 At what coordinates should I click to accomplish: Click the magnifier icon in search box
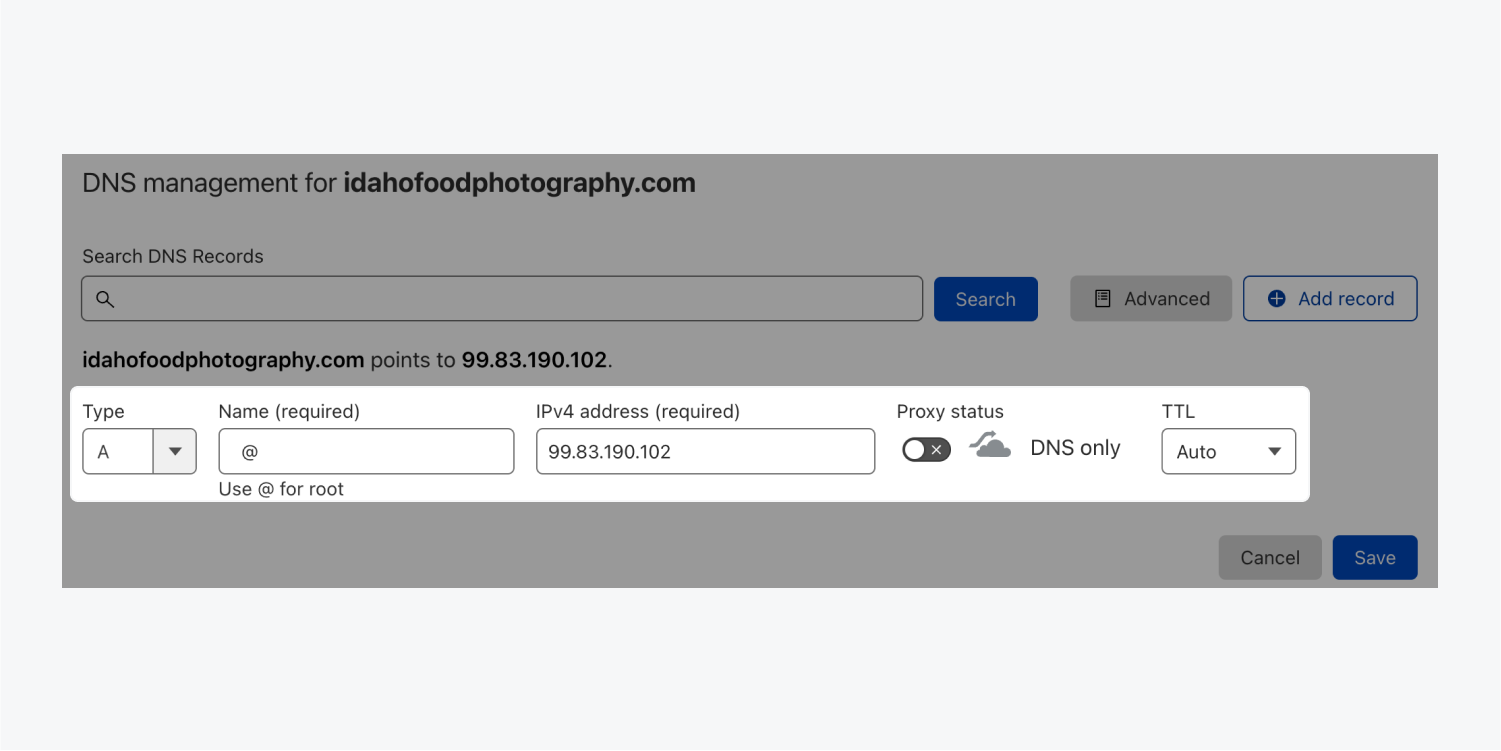click(x=105, y=299)
